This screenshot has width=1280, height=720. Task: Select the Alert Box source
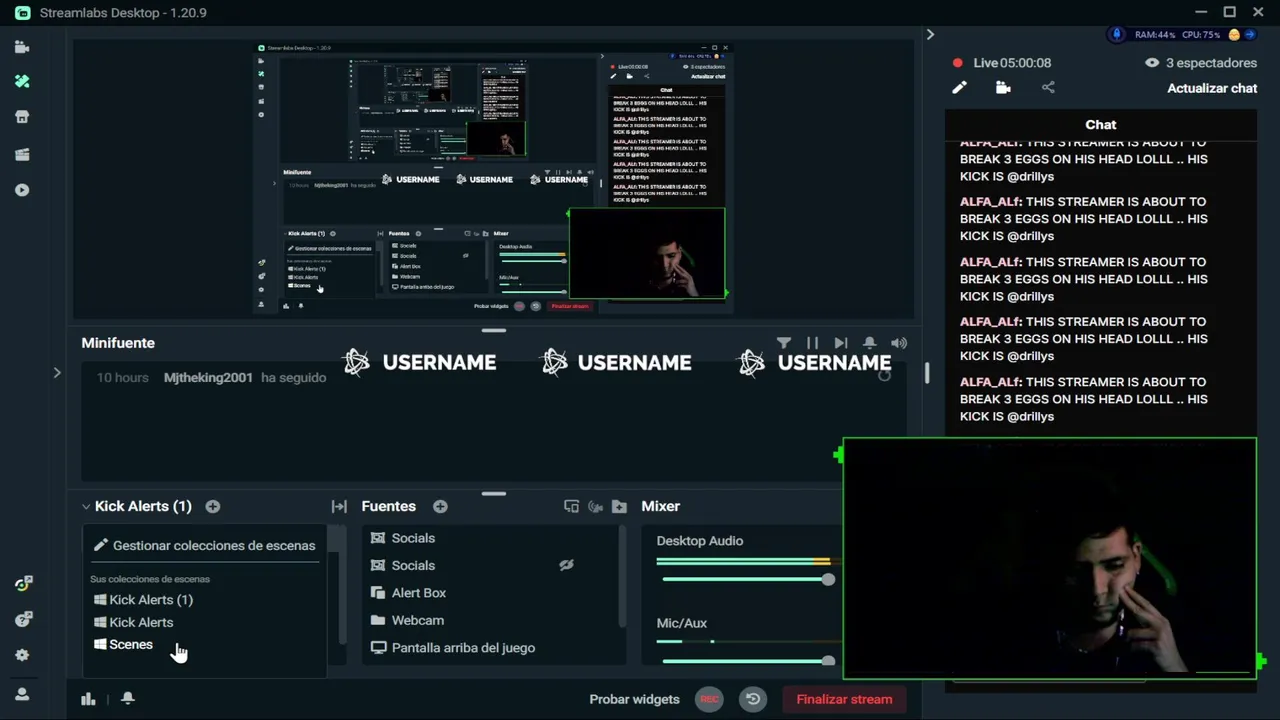(x=408, y=593)
